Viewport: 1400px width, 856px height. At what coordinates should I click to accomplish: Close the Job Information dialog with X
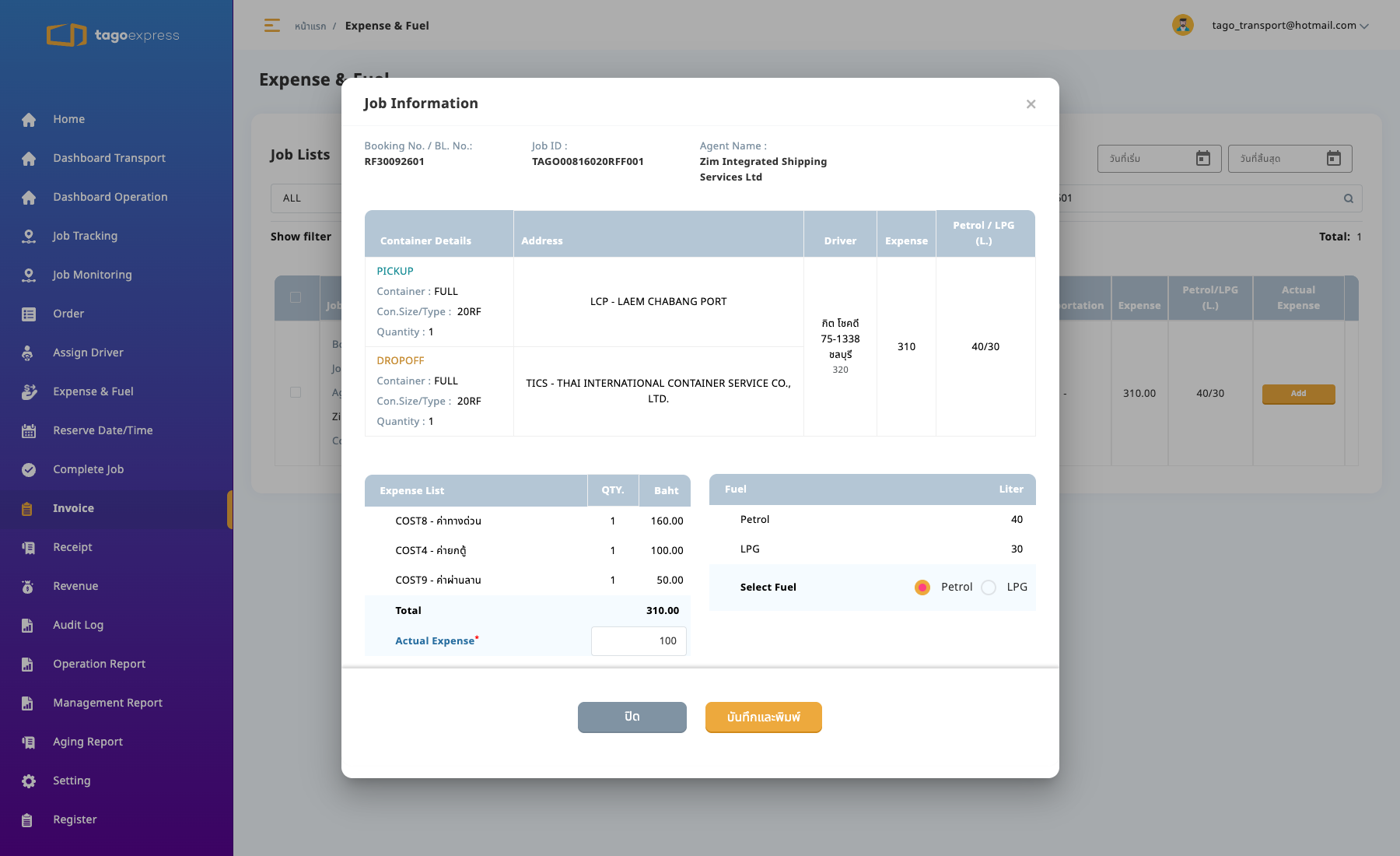pyautogui.click(x=1031, y=104)
